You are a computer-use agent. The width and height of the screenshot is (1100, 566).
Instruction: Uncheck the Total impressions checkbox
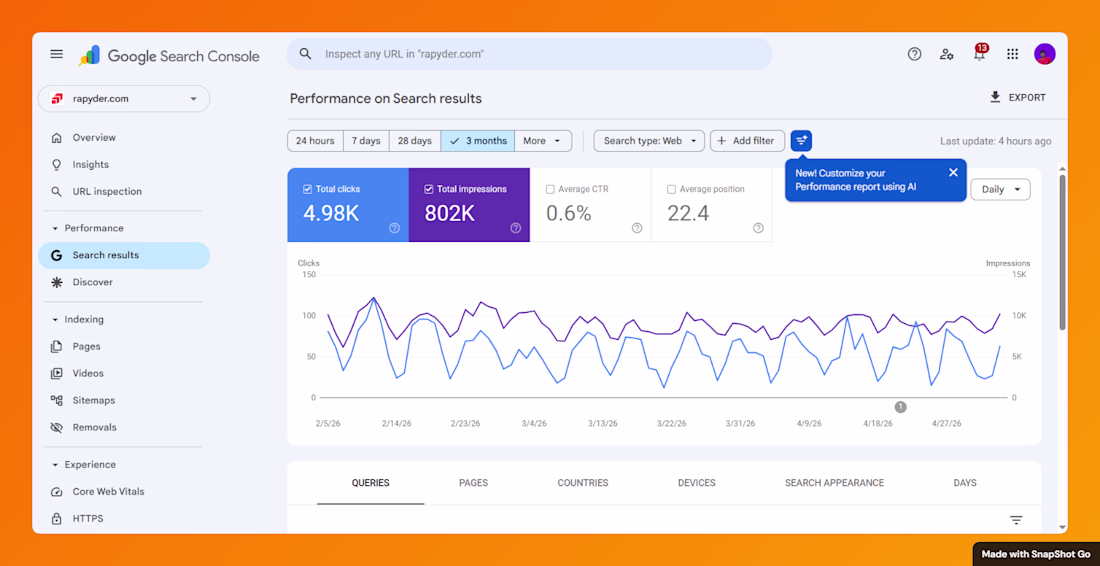429,189
